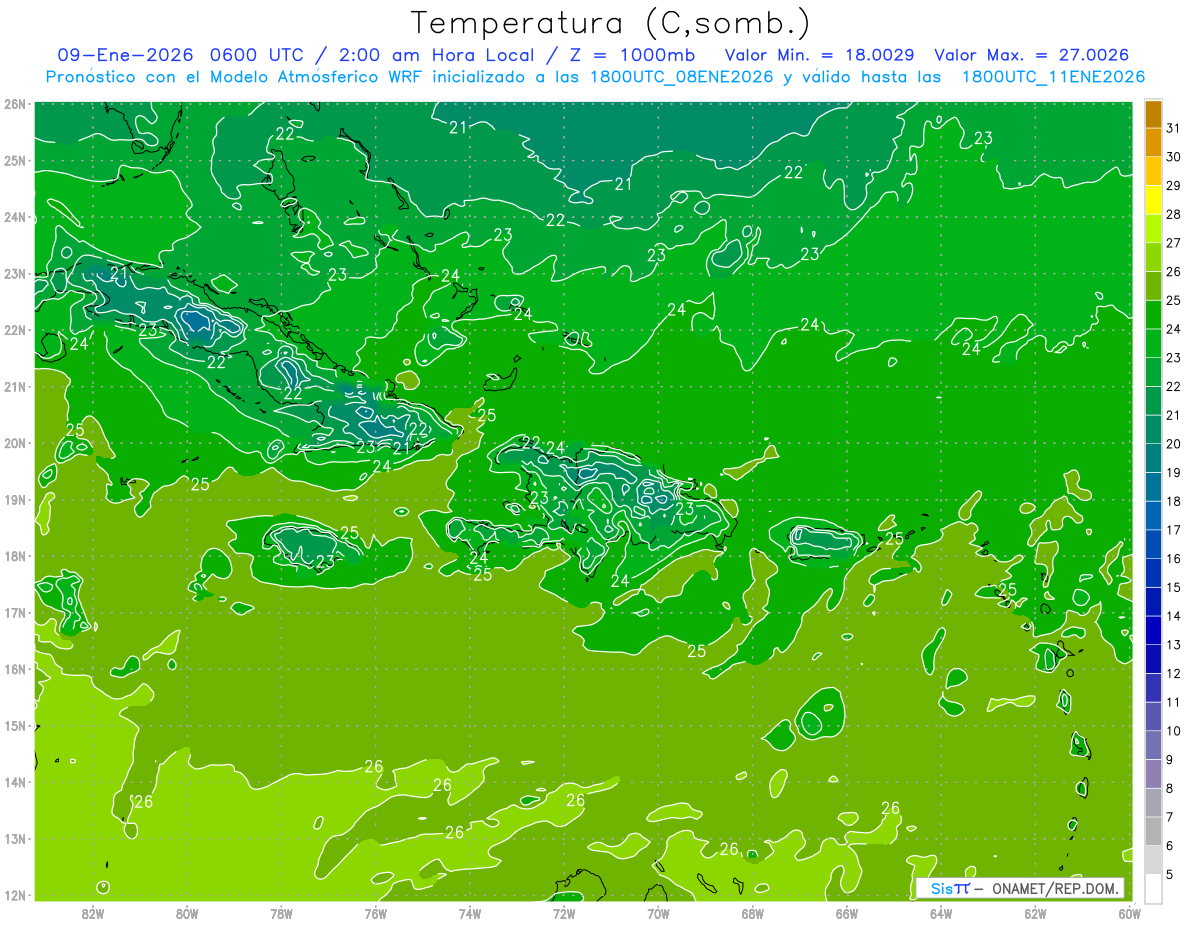The width and height of the screenshot is (1200, 927).
Task: Click the 64W longitude axis label
Action: pyautogui.click(x=940, y=913)
